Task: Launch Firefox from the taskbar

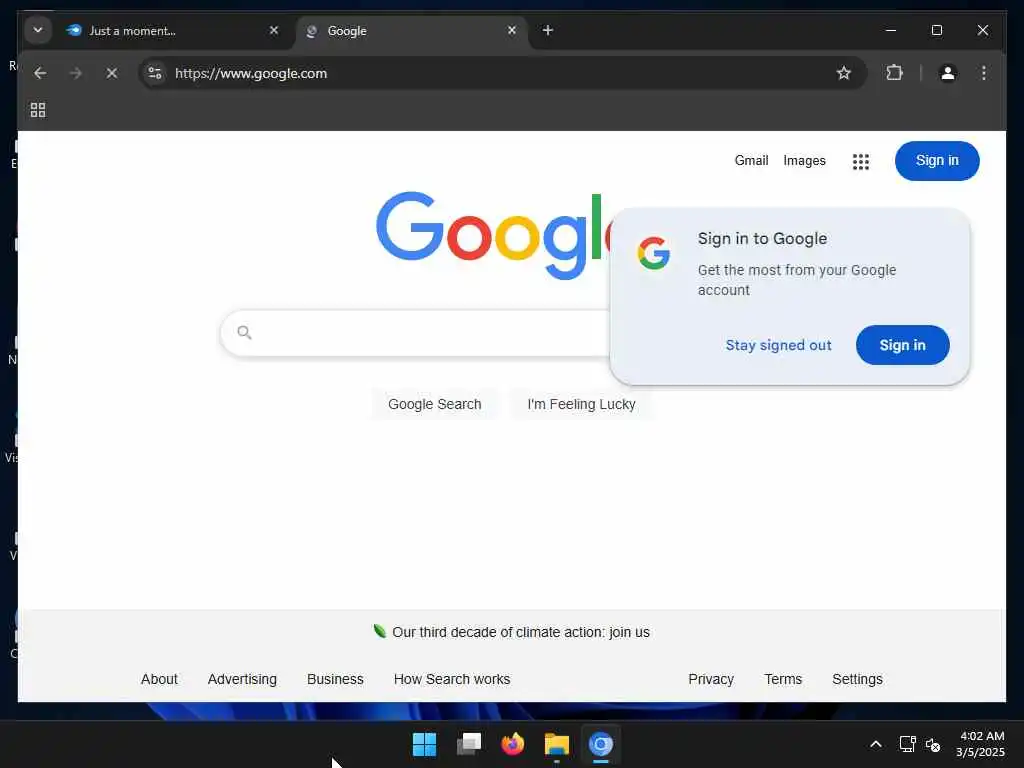Action: coord(513,744)
